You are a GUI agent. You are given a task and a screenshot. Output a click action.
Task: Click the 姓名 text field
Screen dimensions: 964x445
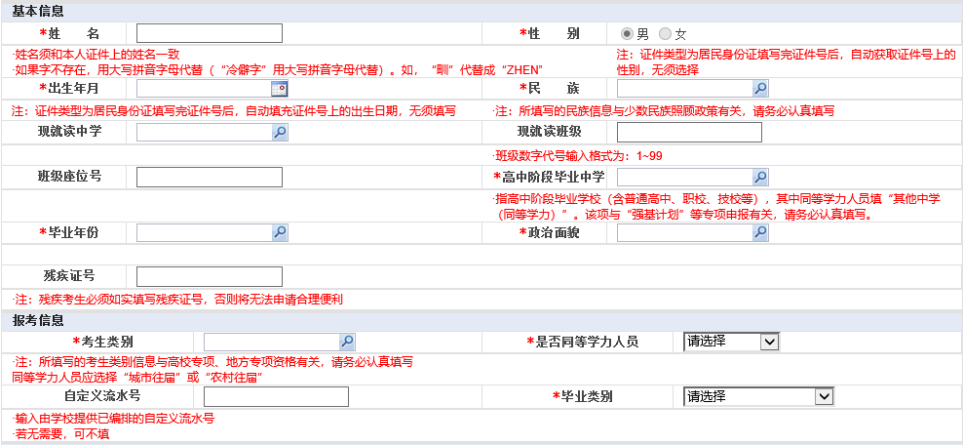pos(211,33)
